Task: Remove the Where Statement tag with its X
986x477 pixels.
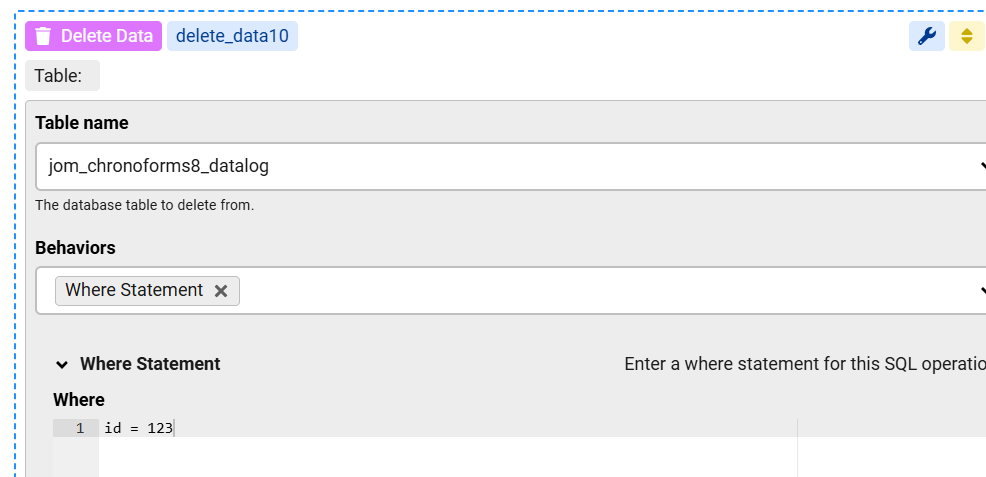Action: click(221, 291)
